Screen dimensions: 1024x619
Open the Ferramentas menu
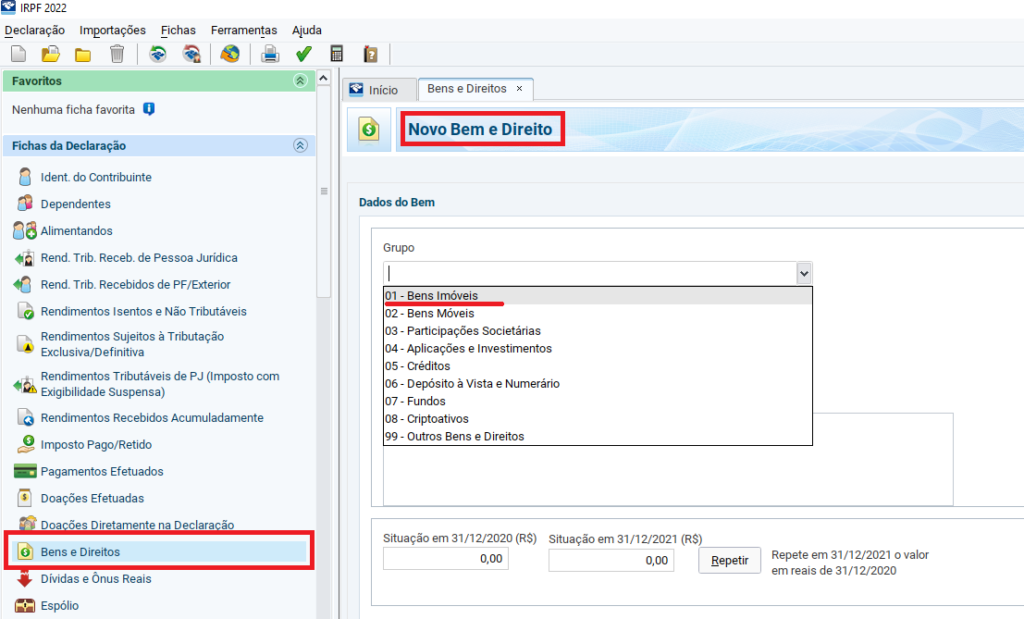[244, 30]
